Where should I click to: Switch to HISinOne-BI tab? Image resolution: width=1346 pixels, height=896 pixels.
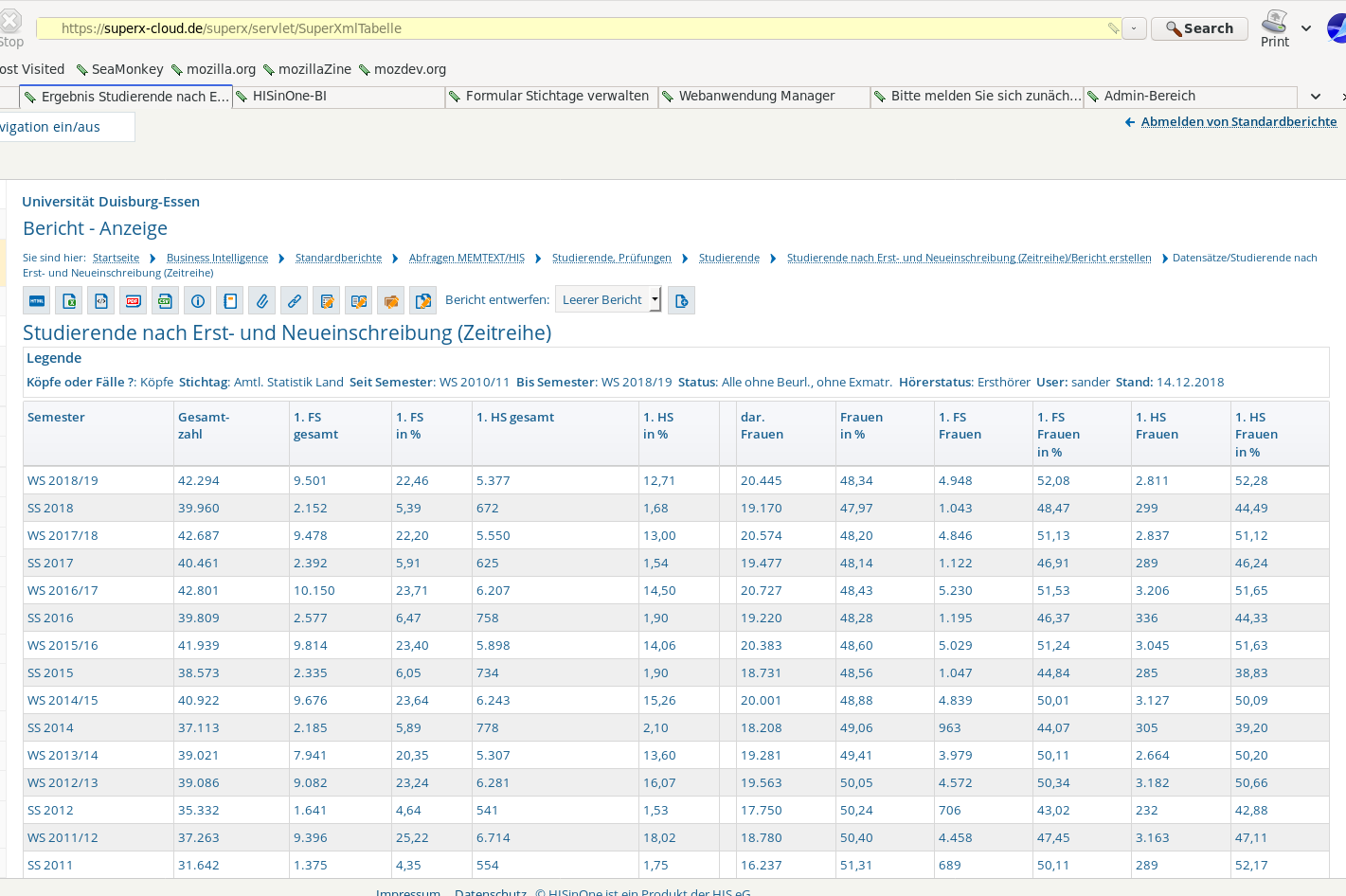pos(338,97)
